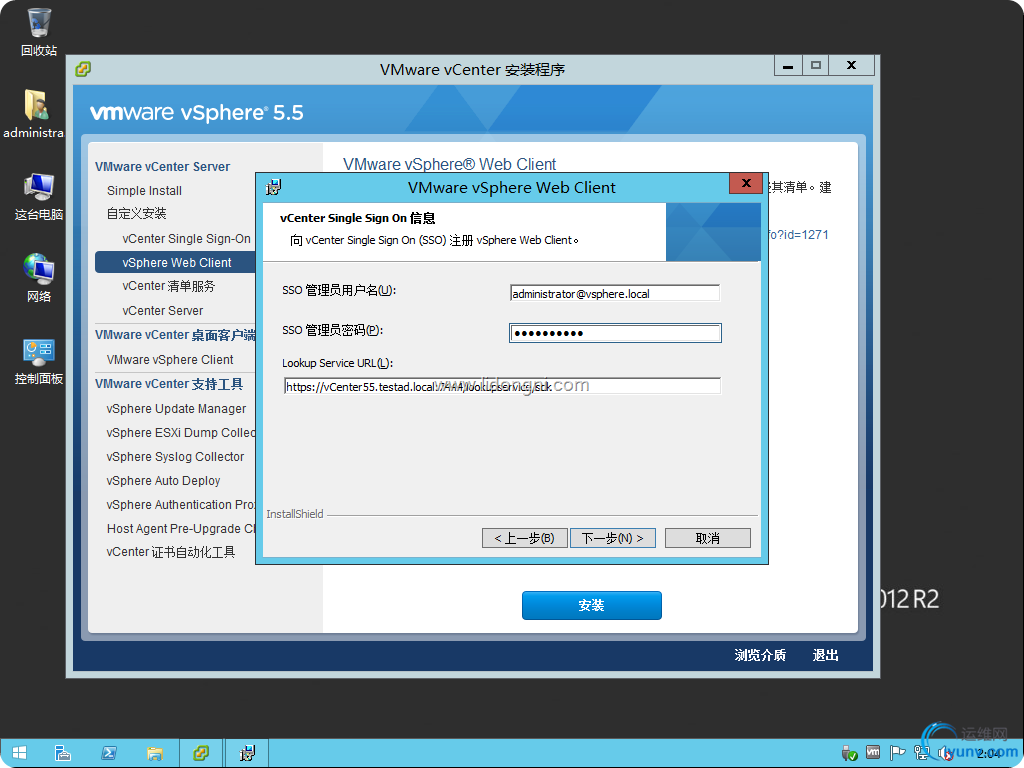Image resolution: width=1024 pixels, height=768 pixels.
Task: Click the VMware vCenter Server section header
Action: coord(163,167)
